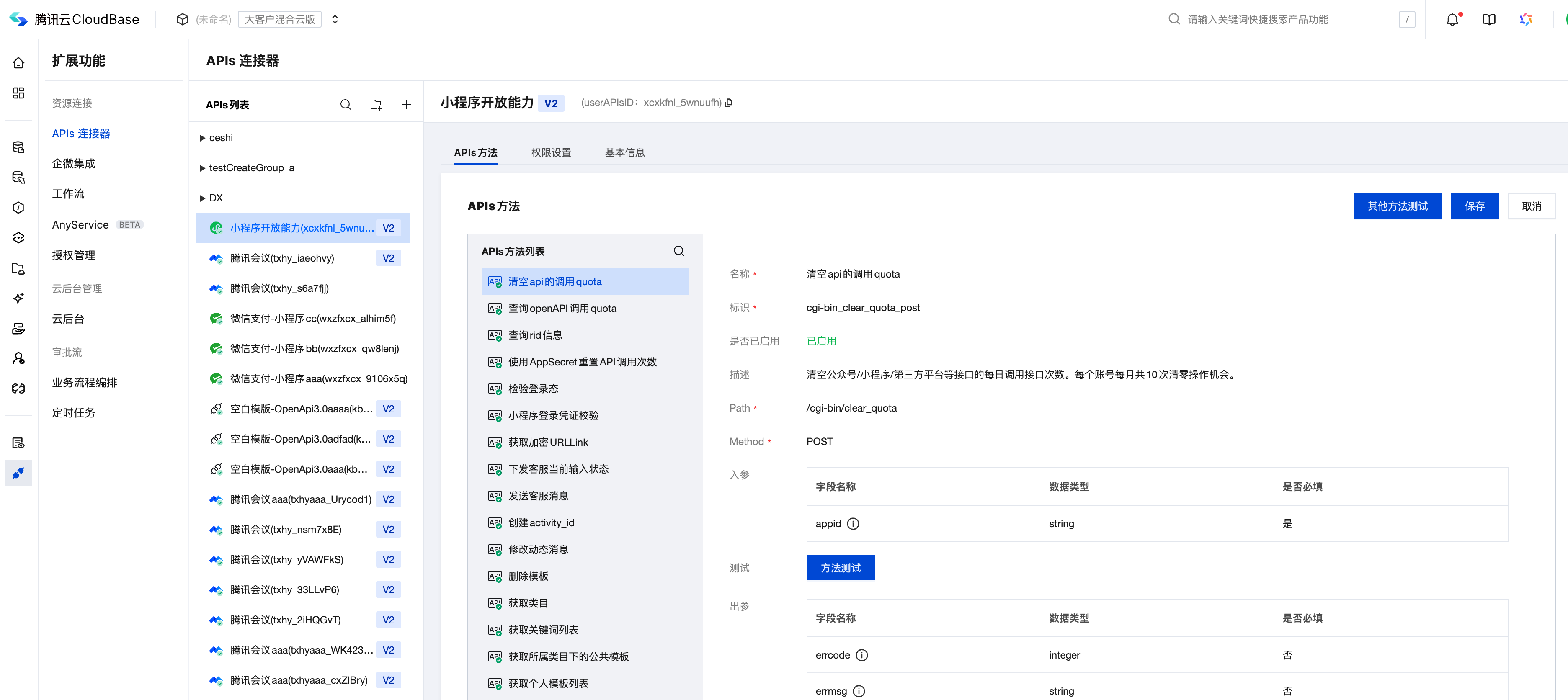Image resolution: width=1568 pixels, height=700 pixels.
Task: Expand the testCreateGroup_a group
Action: (x=203, y=168)
